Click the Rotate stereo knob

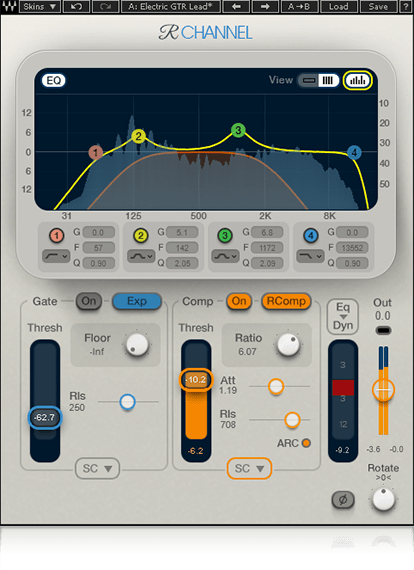pyautogui.click(x=383, y=499)
